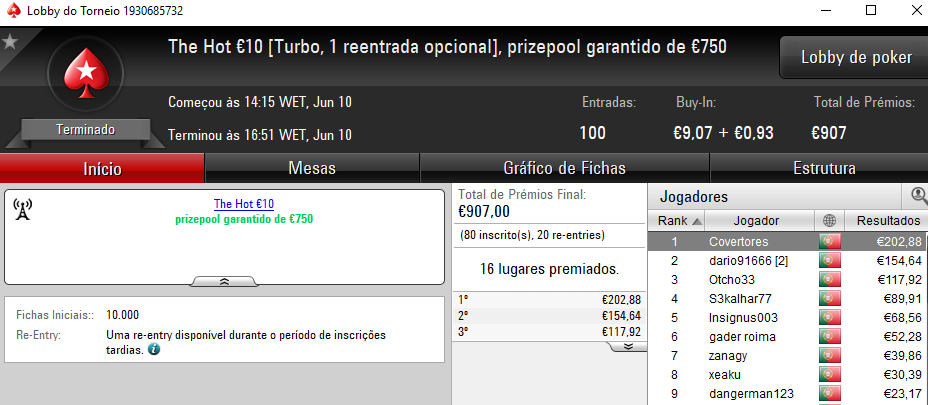Open the Estrutura tab
Screen dimensions: 928x405
(824, 168)
